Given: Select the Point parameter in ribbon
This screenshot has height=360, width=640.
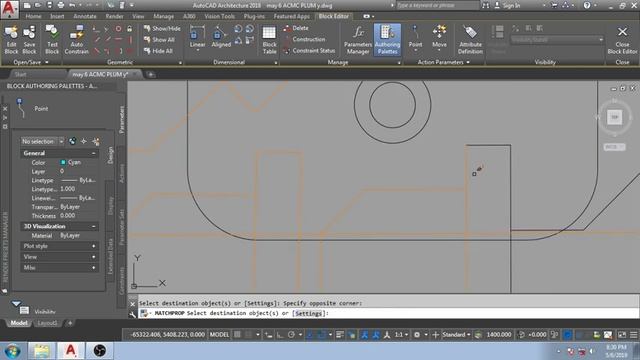Looking at the screenshot, I should (415, 37).
